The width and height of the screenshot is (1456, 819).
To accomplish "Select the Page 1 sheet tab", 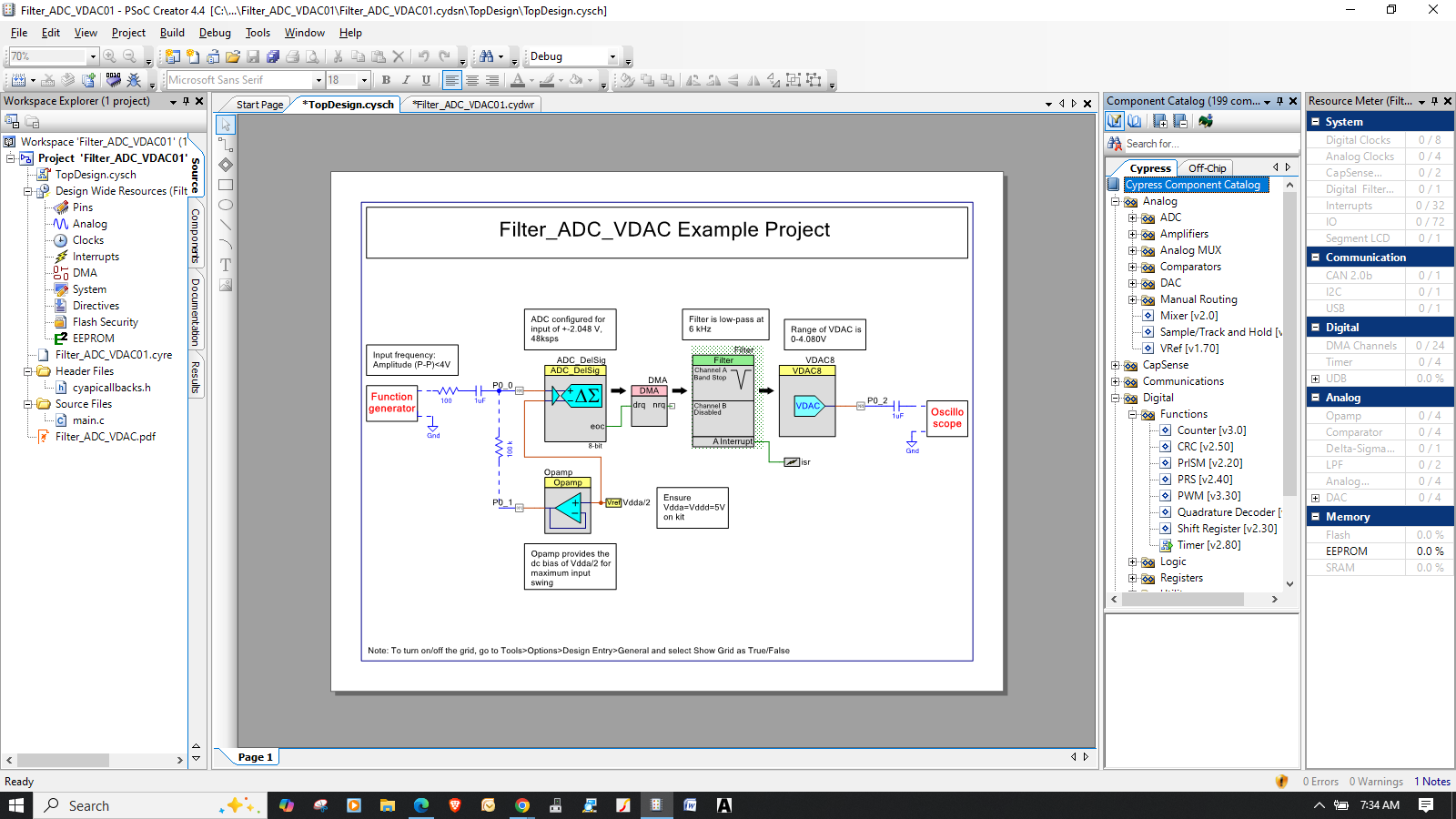I will [x=255, y=757].
